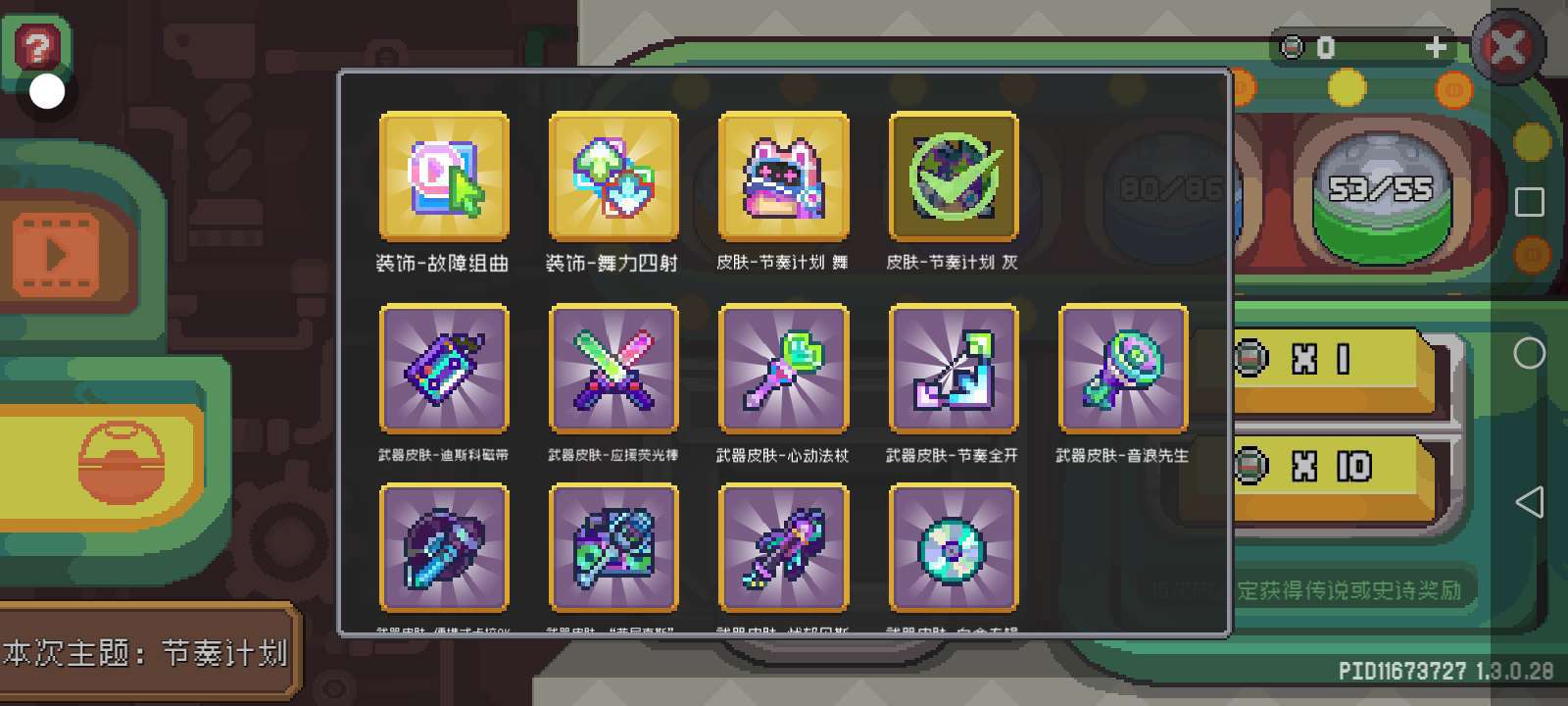Select the checked 皮肤-节奏计划 灰 skin
Screen dimensions: 1568x706
(x=953, y=176)
